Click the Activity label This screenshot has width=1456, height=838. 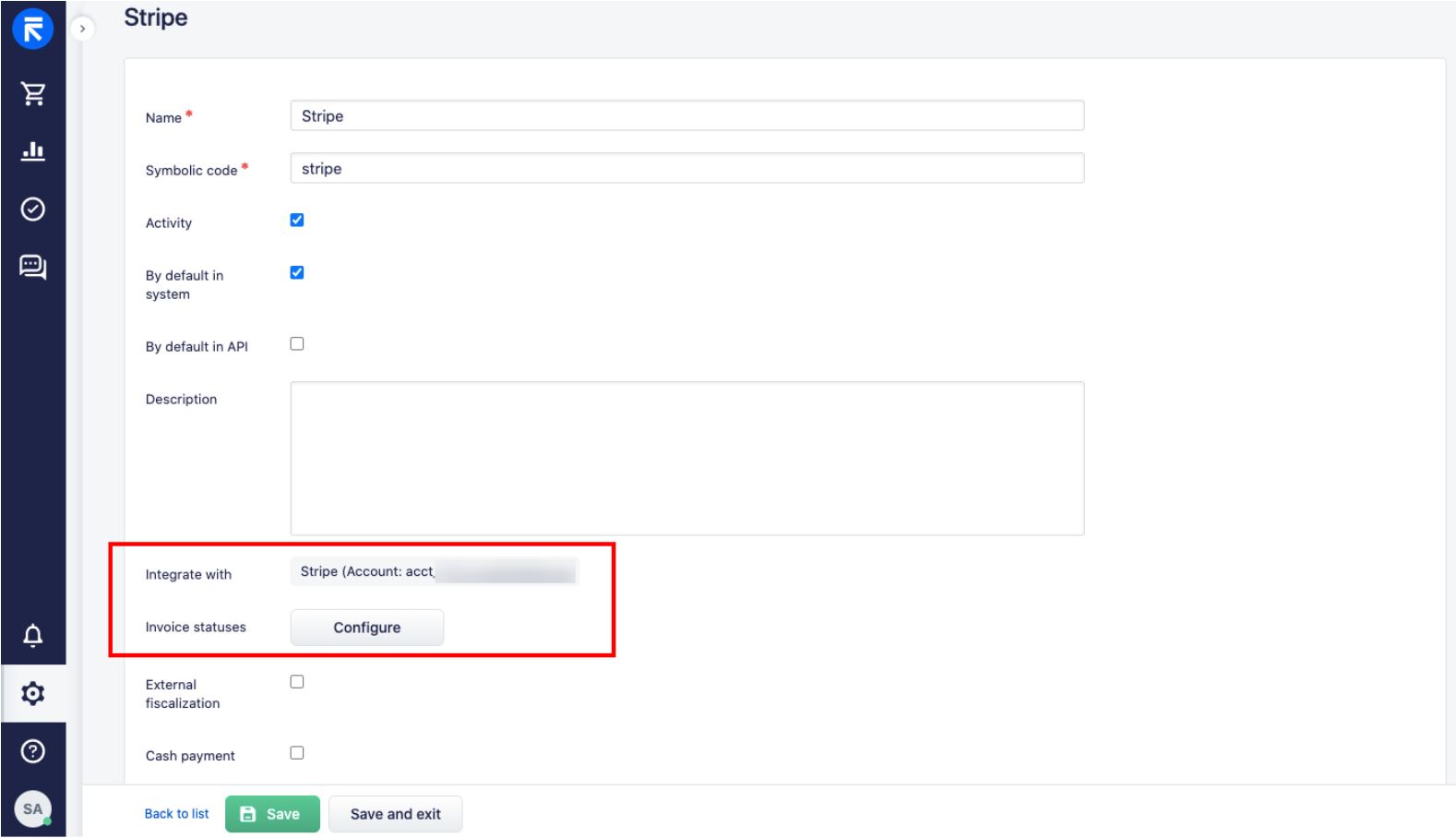click(169, 222)
